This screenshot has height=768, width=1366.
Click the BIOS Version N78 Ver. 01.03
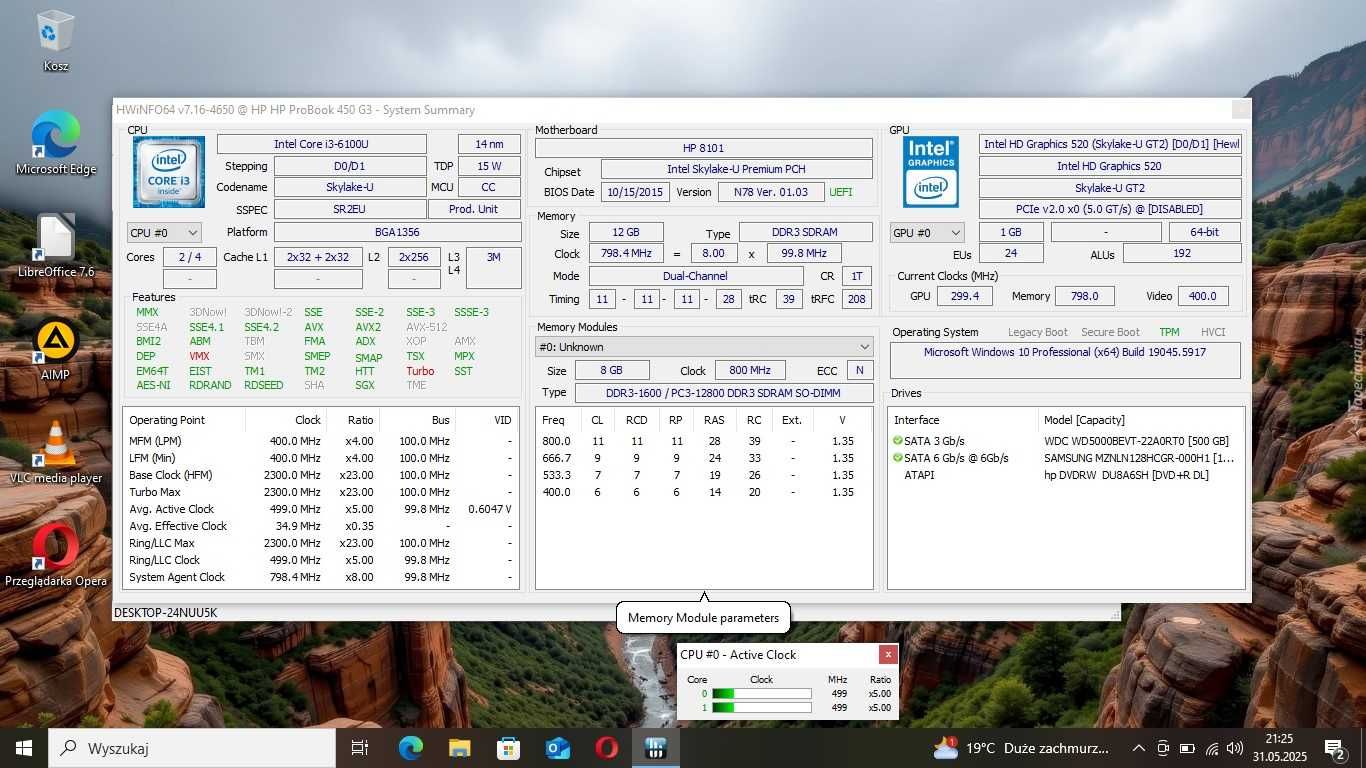[771, 192]
